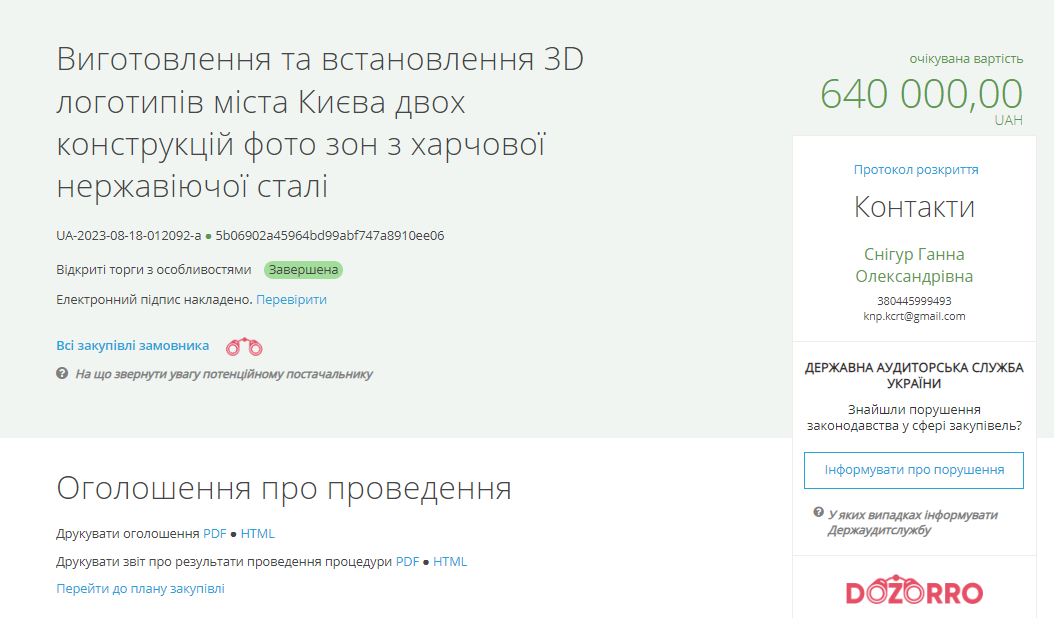Click the contact email knp.kcrt@gmail.com

(914, 316)
